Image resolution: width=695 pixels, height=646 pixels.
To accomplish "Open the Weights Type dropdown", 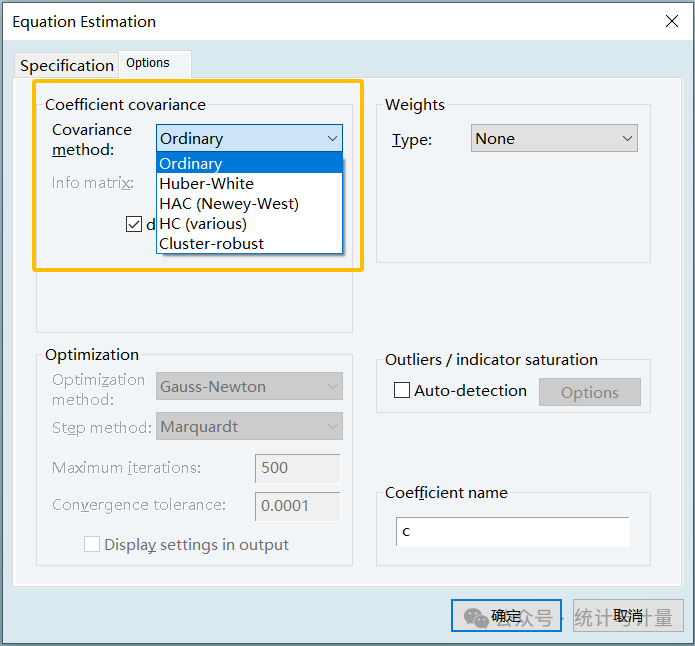I will pyautogui.click(x=554, y=138).
